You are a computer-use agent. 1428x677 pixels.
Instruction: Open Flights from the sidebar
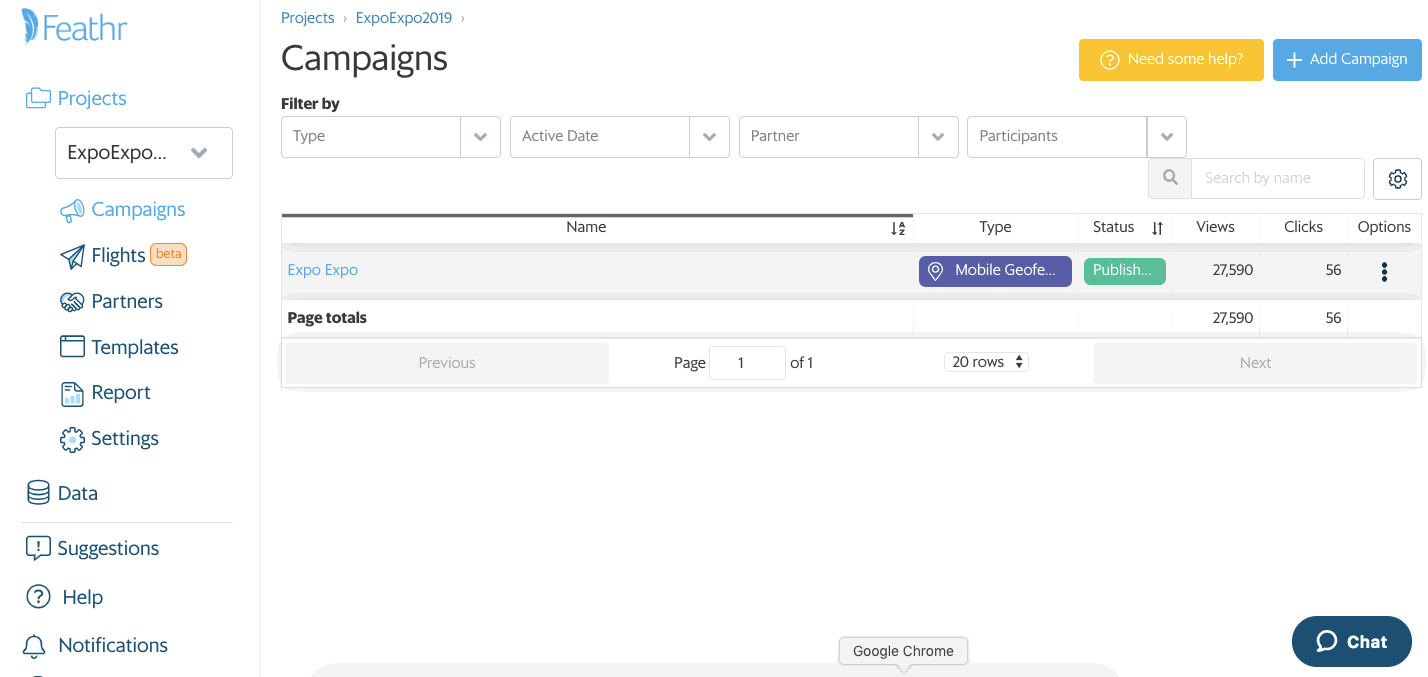pos(117,256)
